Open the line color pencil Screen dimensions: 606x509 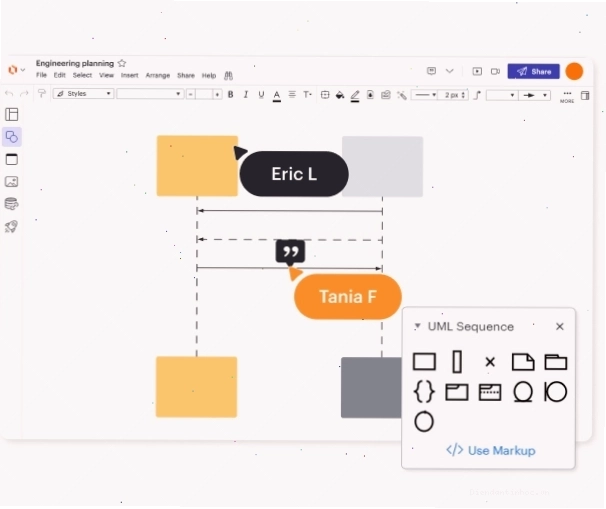[x=355, y=95]
